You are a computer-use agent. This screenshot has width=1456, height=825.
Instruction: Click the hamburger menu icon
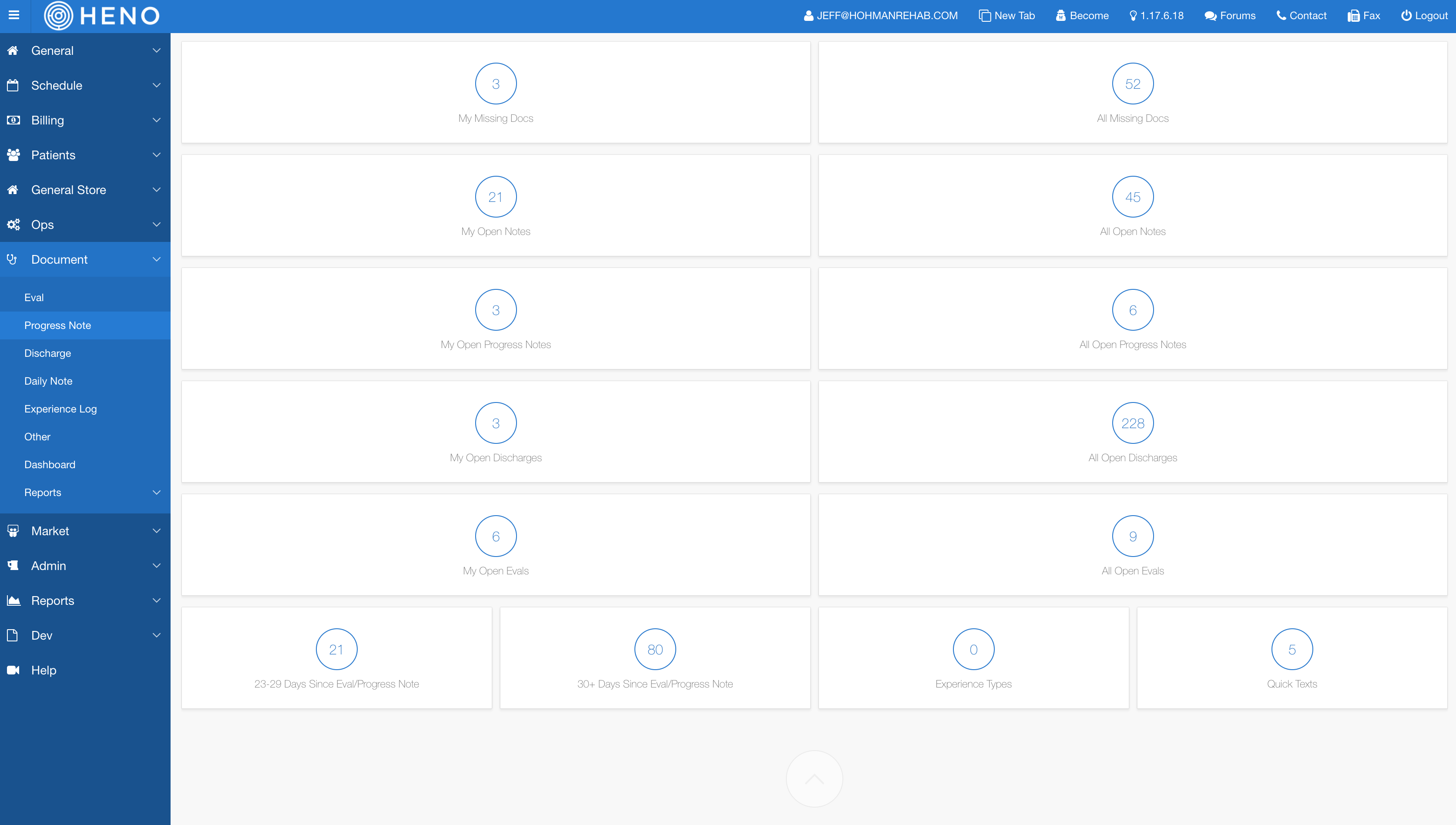tap(13, 15)
